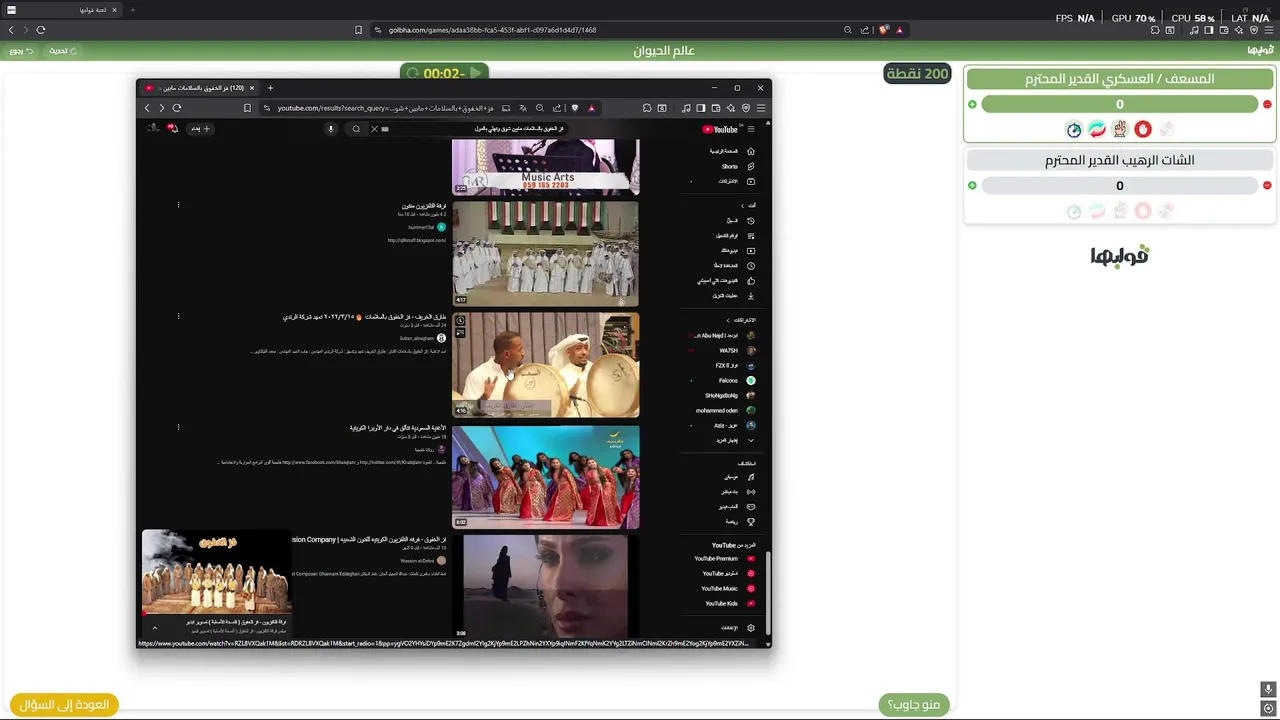Click the 200 نقطة points badge
The height and width of the screenshot is (720, 1280).
tap(917, 73)
